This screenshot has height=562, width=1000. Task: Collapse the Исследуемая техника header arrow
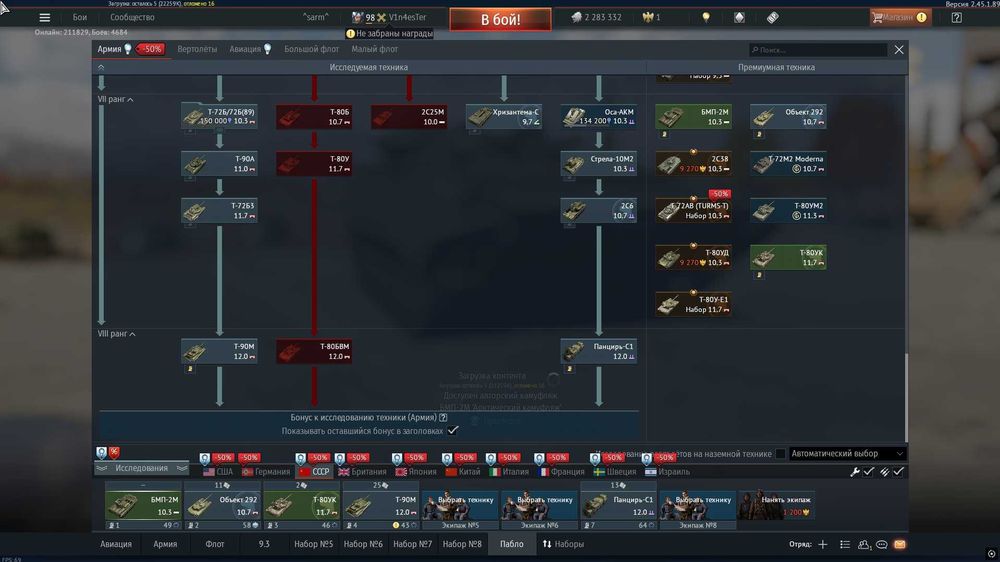(101, 67)
